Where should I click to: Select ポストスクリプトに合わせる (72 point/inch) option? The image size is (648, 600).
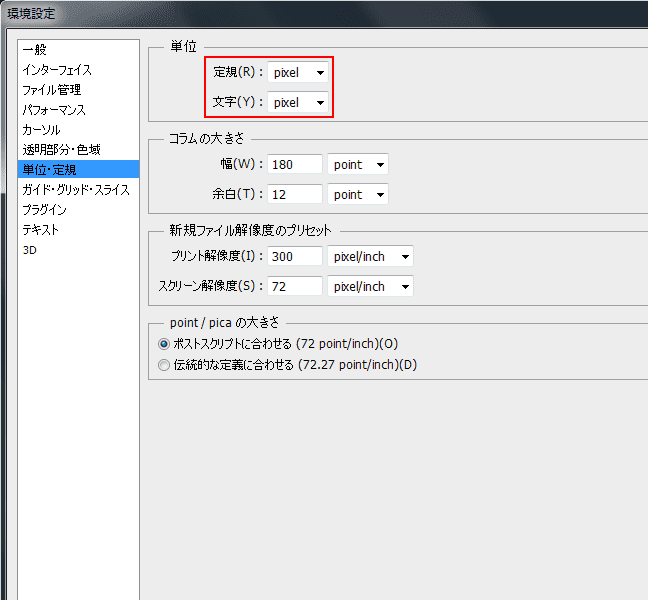(x=165, y=344)
